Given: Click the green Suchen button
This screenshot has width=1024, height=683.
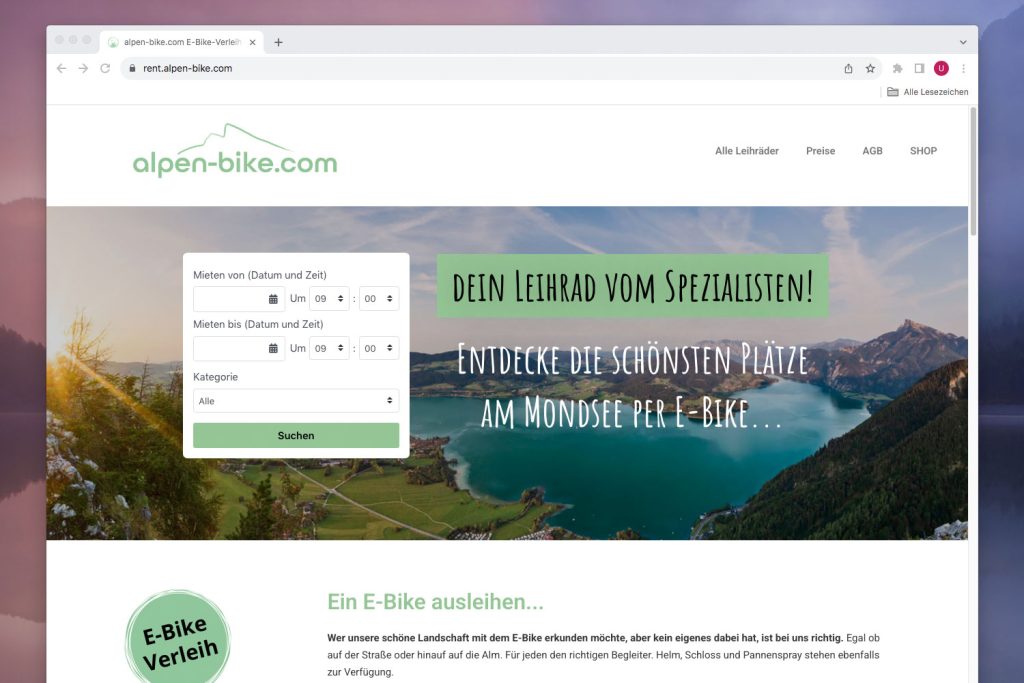Looking at the screenshot, I should (x=296, y=436).
